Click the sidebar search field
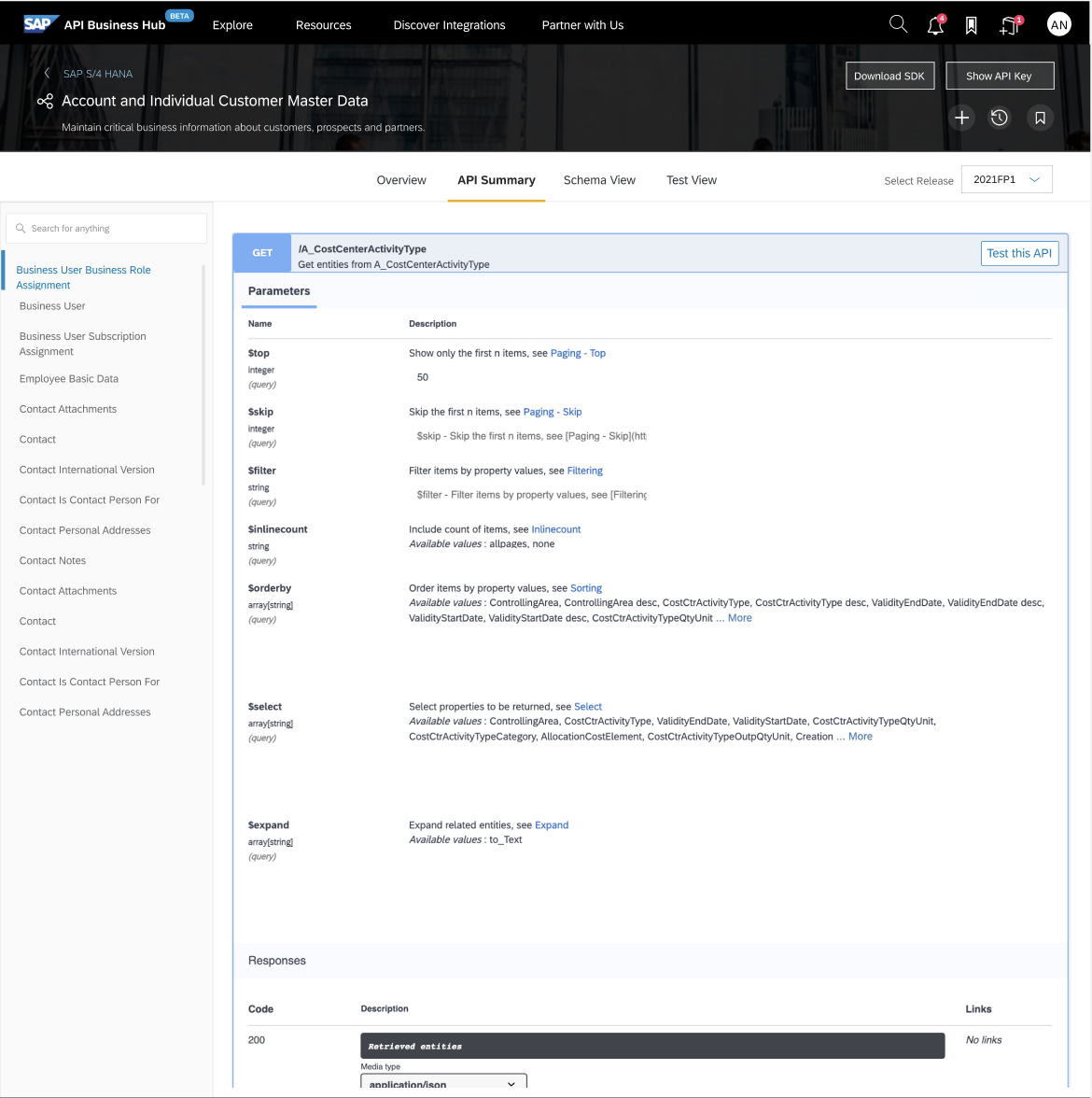 click(x=105, y=228)
